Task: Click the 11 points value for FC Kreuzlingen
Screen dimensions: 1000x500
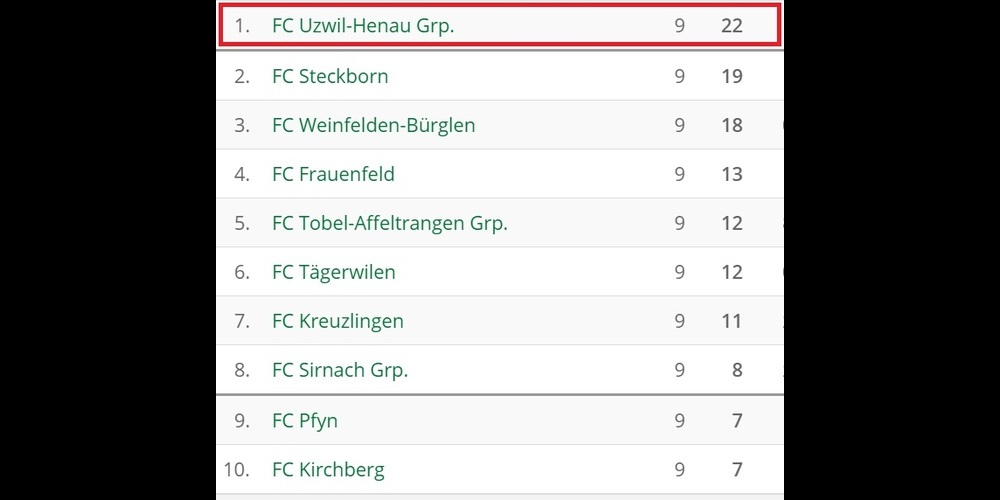Action: [732, 321]
